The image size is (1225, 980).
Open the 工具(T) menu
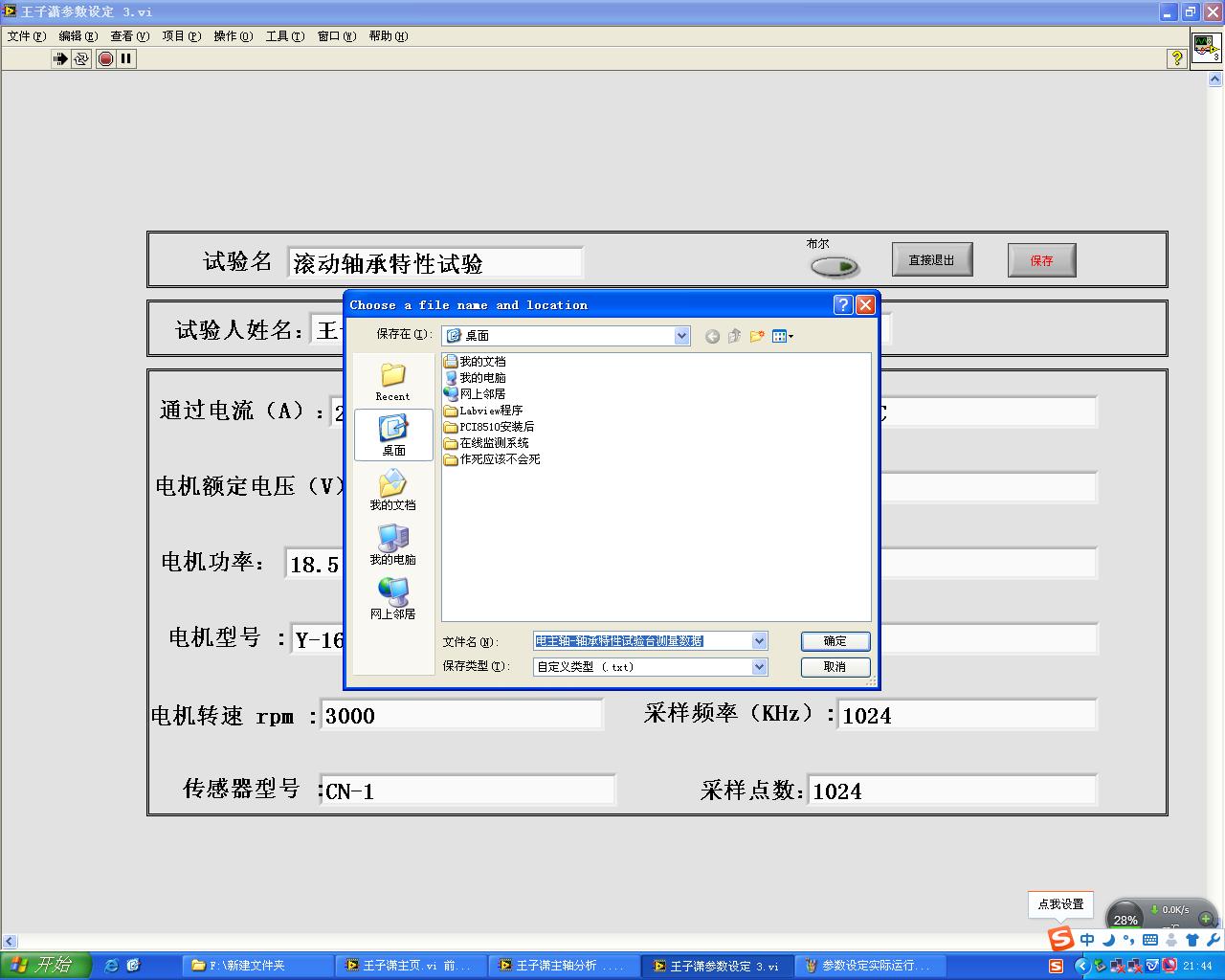284,36
